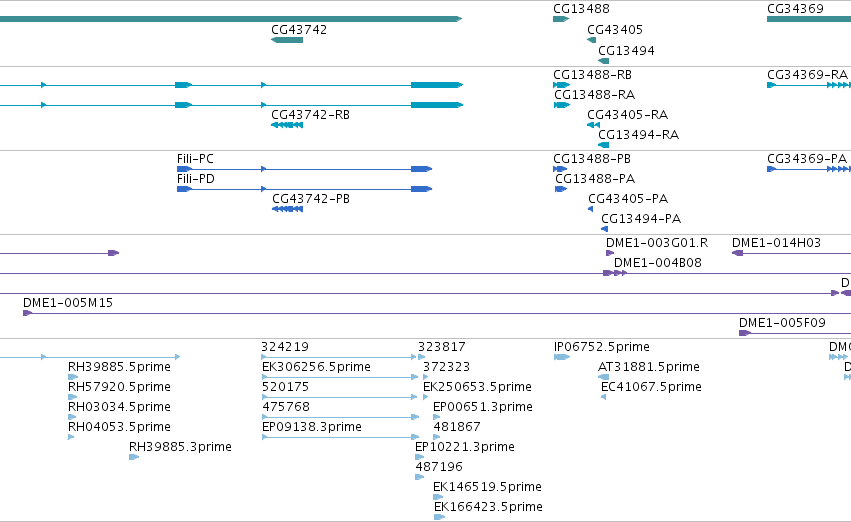Click the DME1-014H03 clone end arrow
This screenshot has width=851, height=522.
tap(738, 253)
